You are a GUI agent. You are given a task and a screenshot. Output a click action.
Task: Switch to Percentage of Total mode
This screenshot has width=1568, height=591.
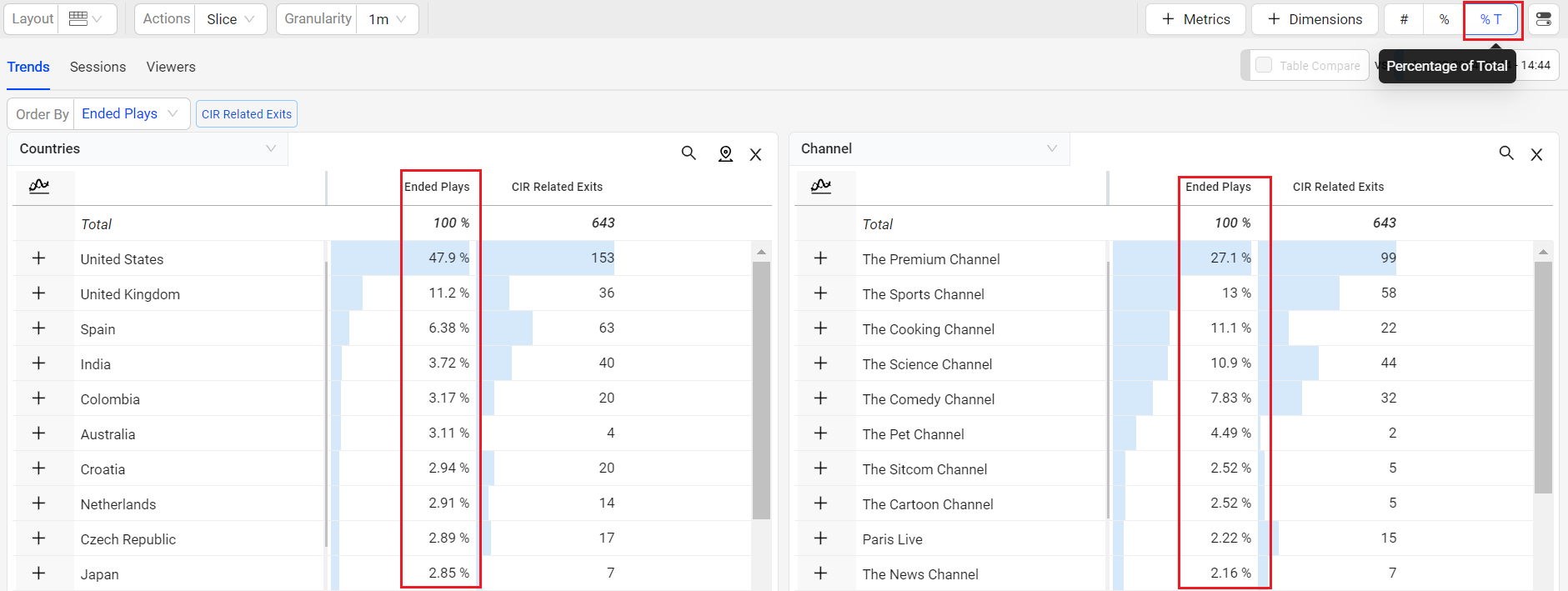coord(1490,19)
